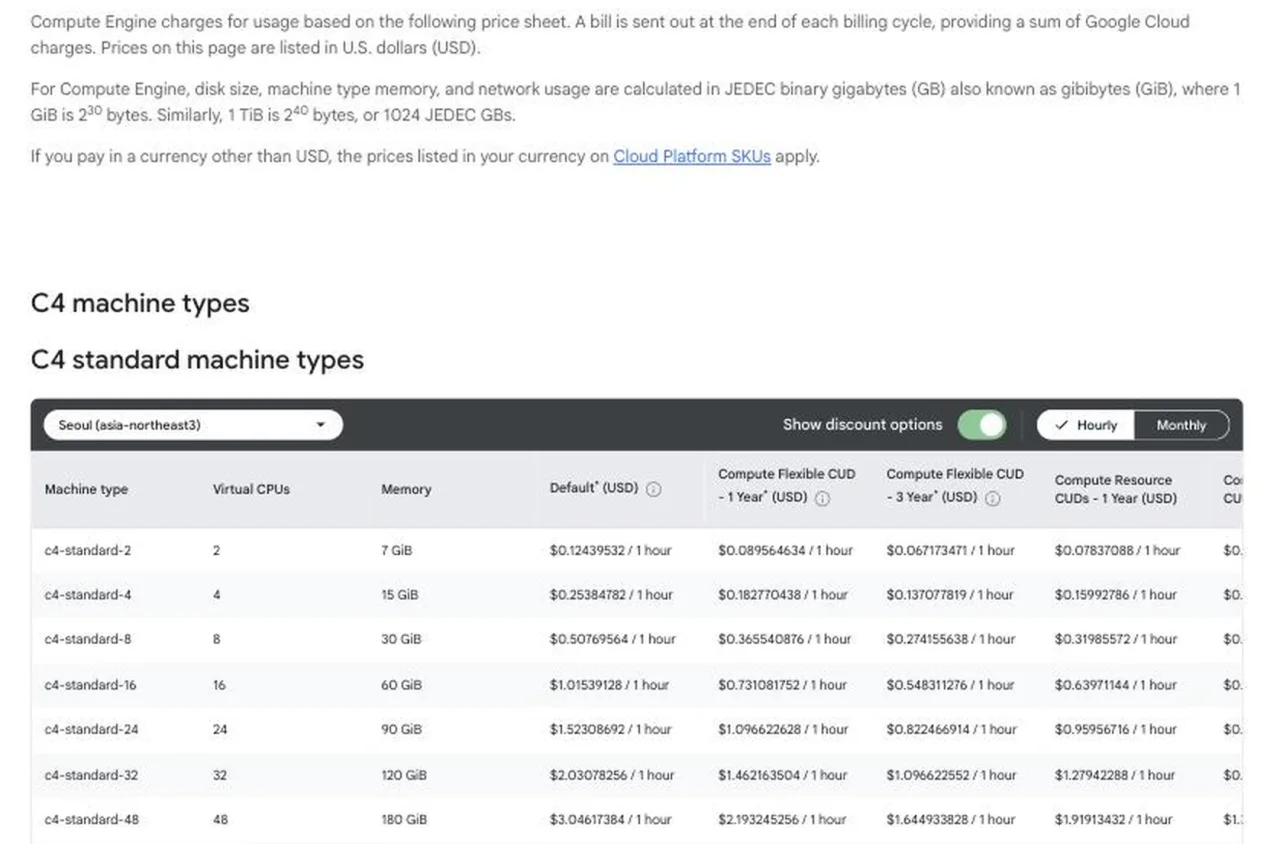Click the Compute Flexible CUD - 3 Year header
This screenshot has width=1280, height=844.
click(955, 485)
